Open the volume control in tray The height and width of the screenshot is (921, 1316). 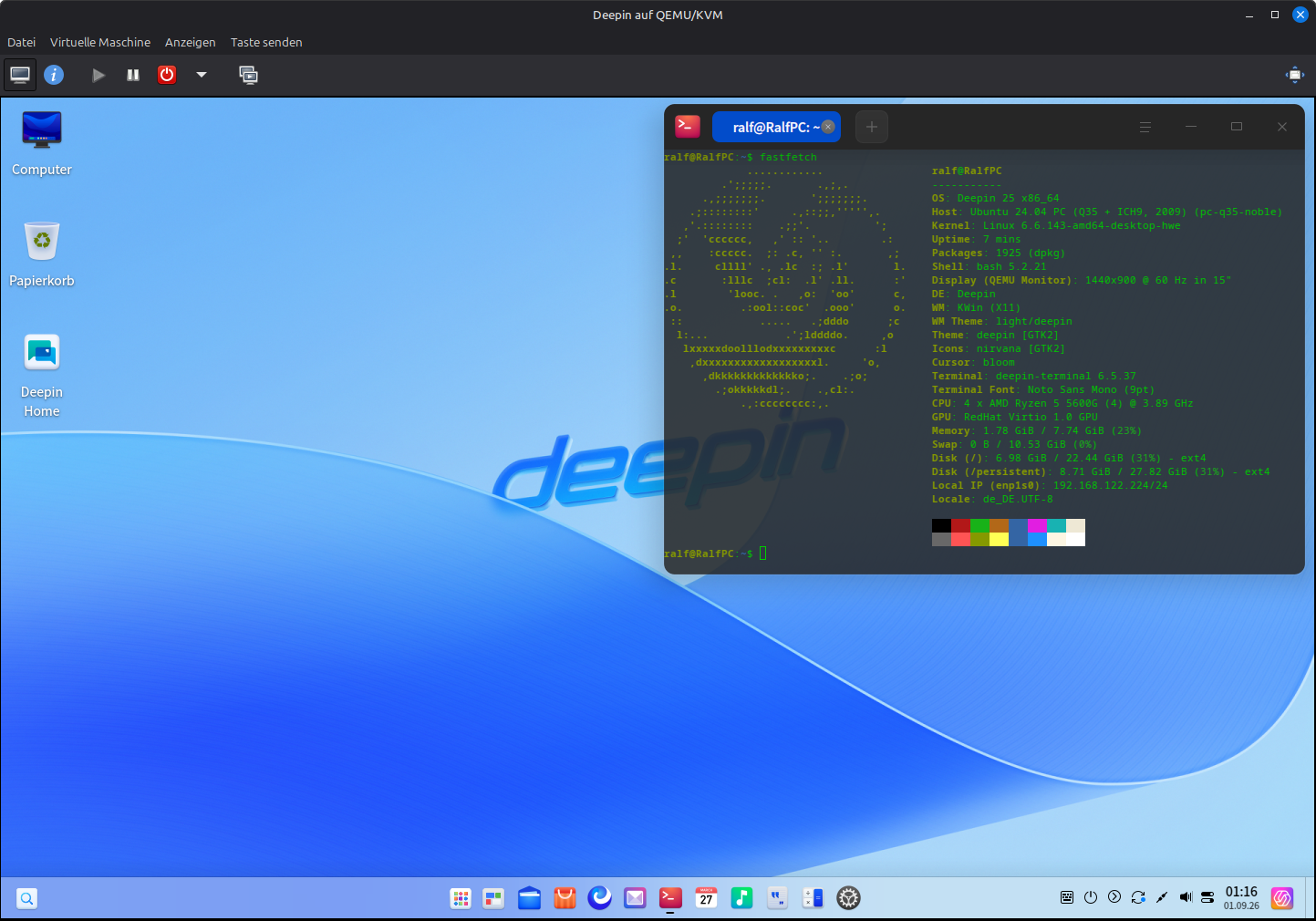1186,897
